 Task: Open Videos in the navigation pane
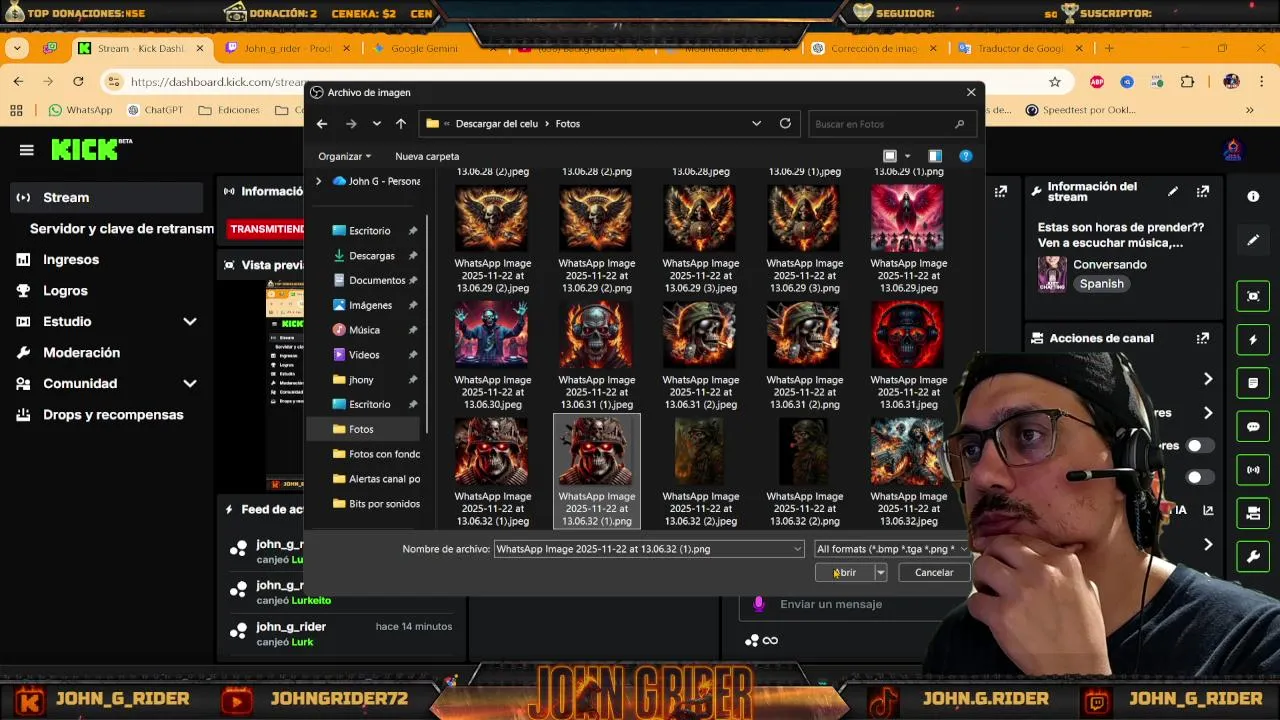[364, 355]
